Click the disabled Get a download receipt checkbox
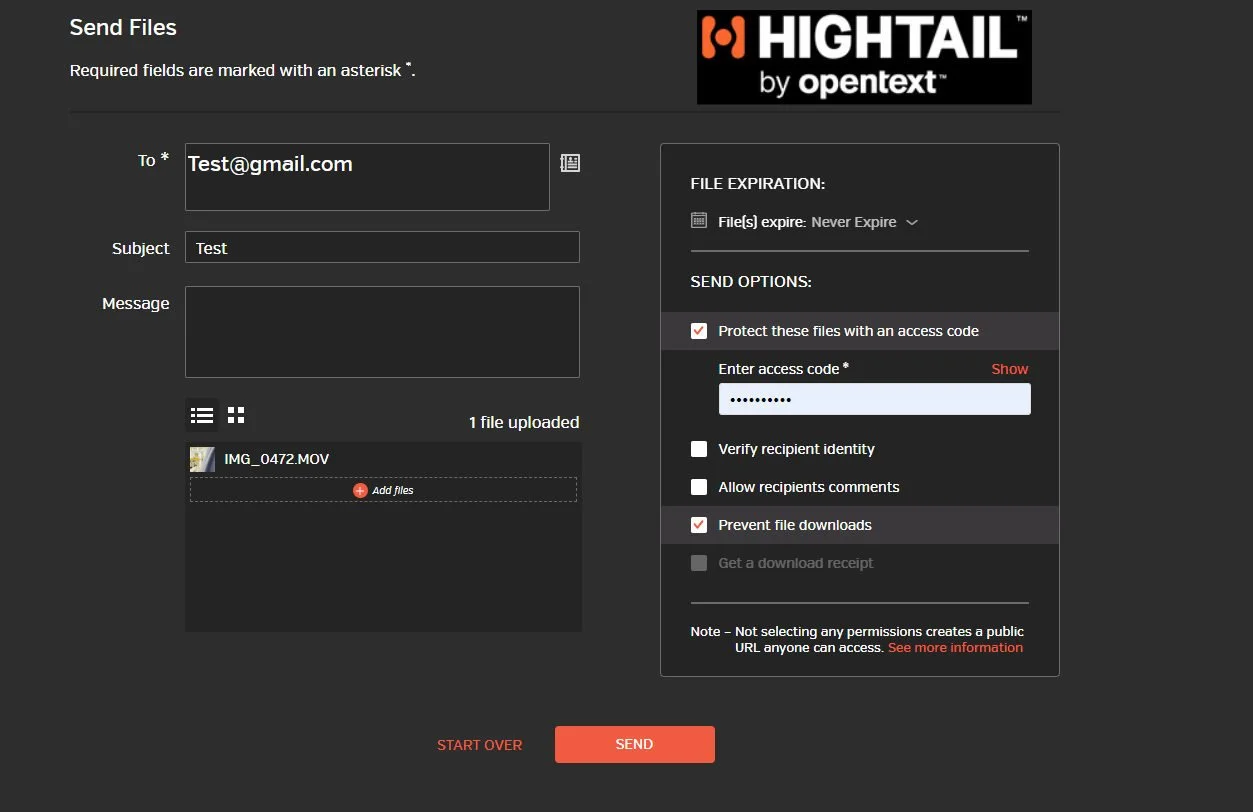The height and width of the screenshot is (812, 1253). (699, 563)
